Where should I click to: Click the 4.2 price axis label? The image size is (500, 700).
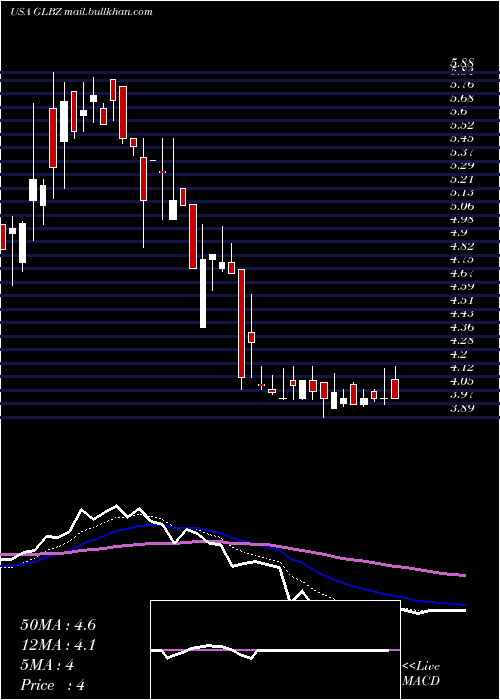pos(459,354)
